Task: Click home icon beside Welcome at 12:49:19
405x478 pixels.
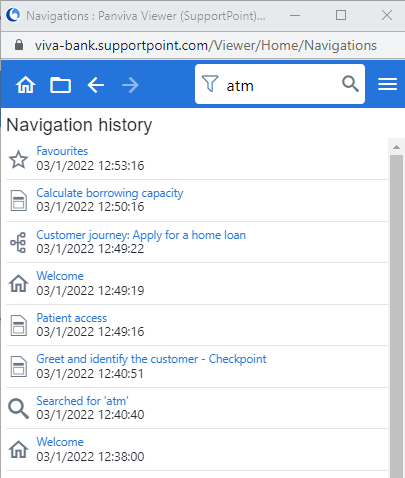Action: pos(19,283)
